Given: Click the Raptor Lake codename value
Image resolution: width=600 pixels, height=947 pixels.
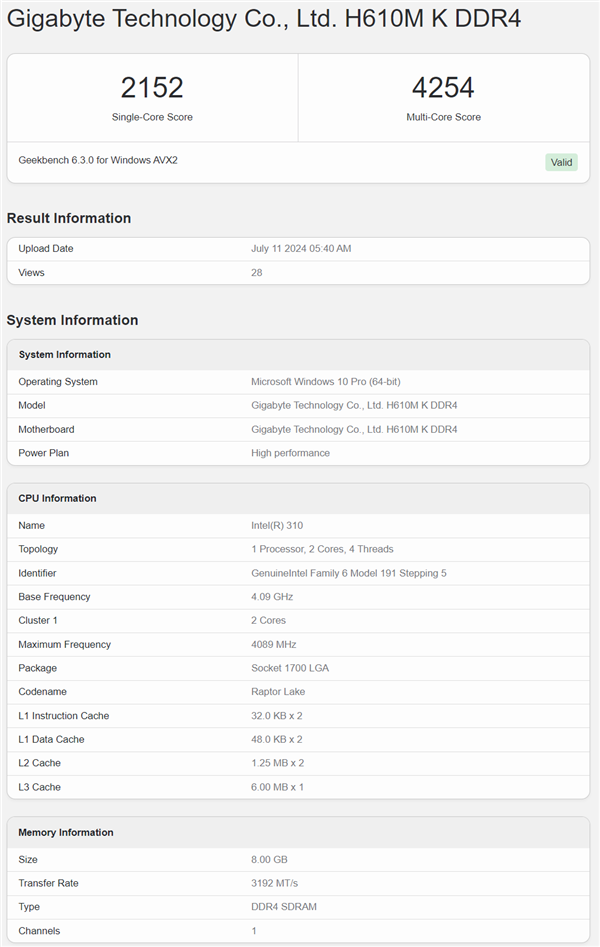Looking at the screenshot, I should 280,692.
